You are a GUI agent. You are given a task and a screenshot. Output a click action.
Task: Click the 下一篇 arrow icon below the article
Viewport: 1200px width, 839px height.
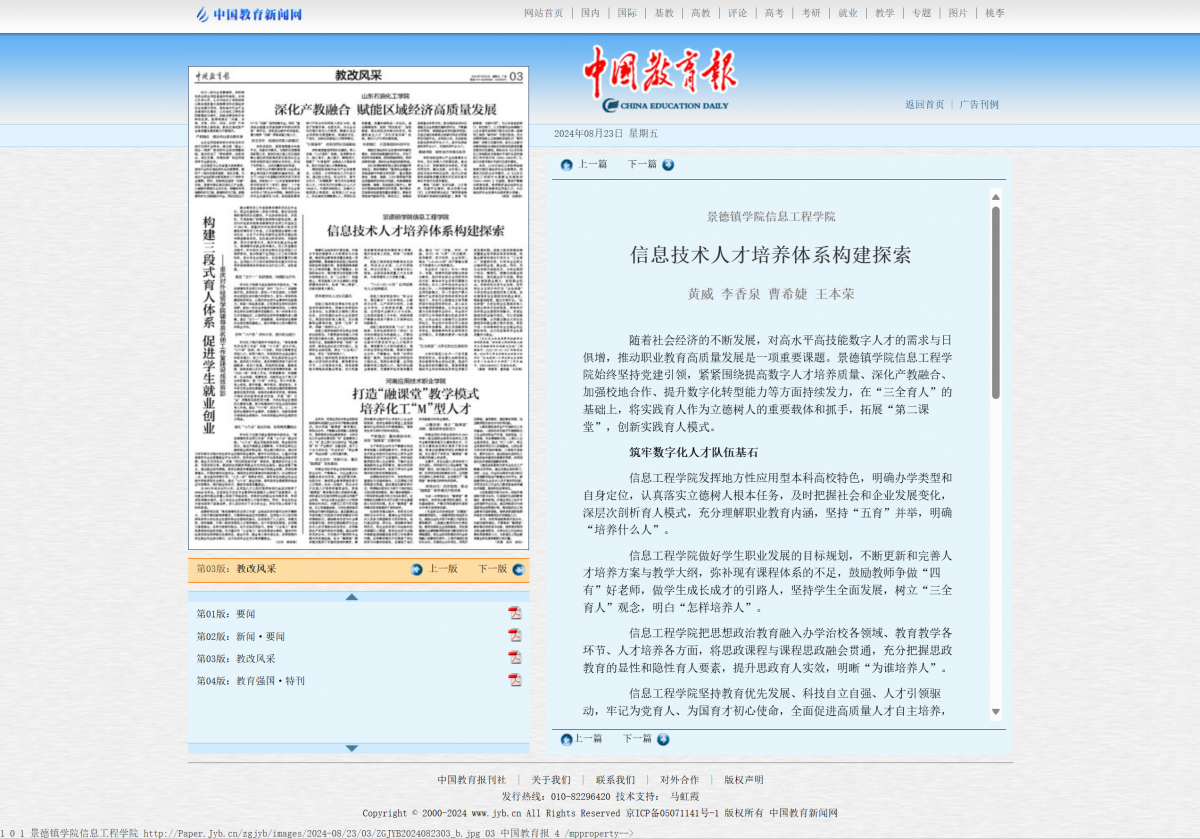click(663, 739)
